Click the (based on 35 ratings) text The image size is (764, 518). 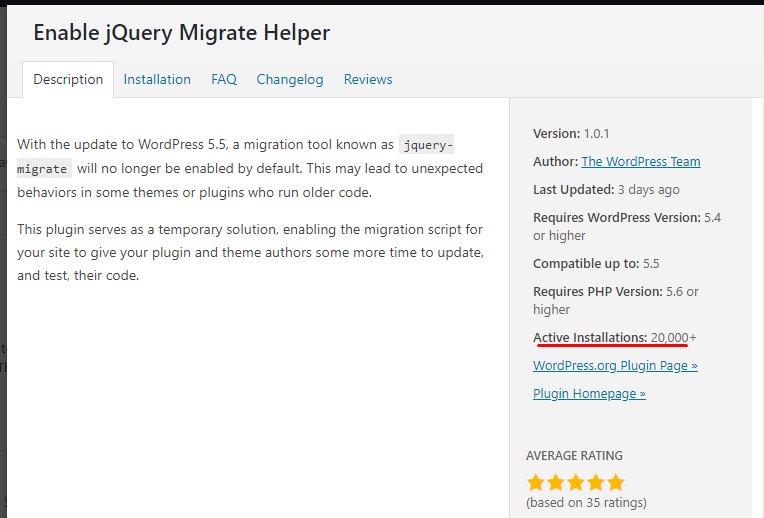pyautogui.click(x=587, y=502)
